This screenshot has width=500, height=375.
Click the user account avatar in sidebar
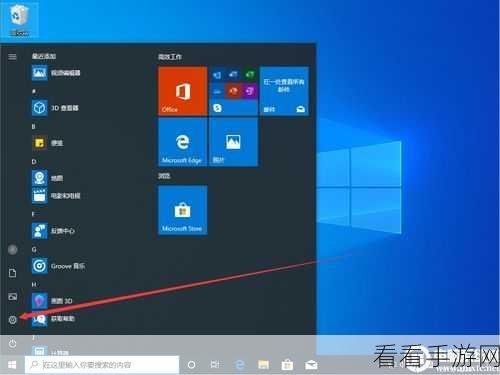(12, 249)
